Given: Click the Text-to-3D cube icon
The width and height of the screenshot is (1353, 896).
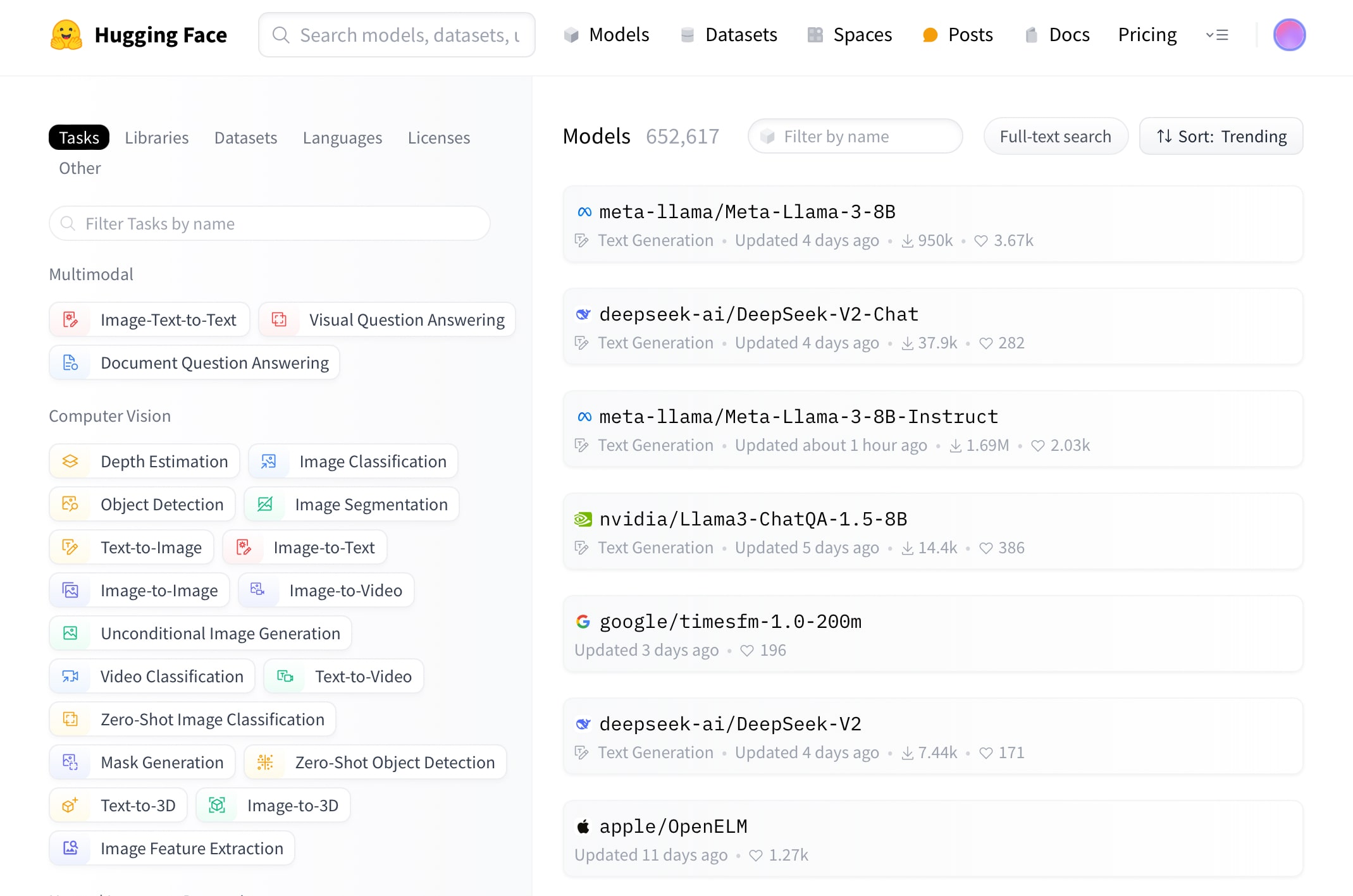Looking at the screenshot, I should tap(70, 805).
